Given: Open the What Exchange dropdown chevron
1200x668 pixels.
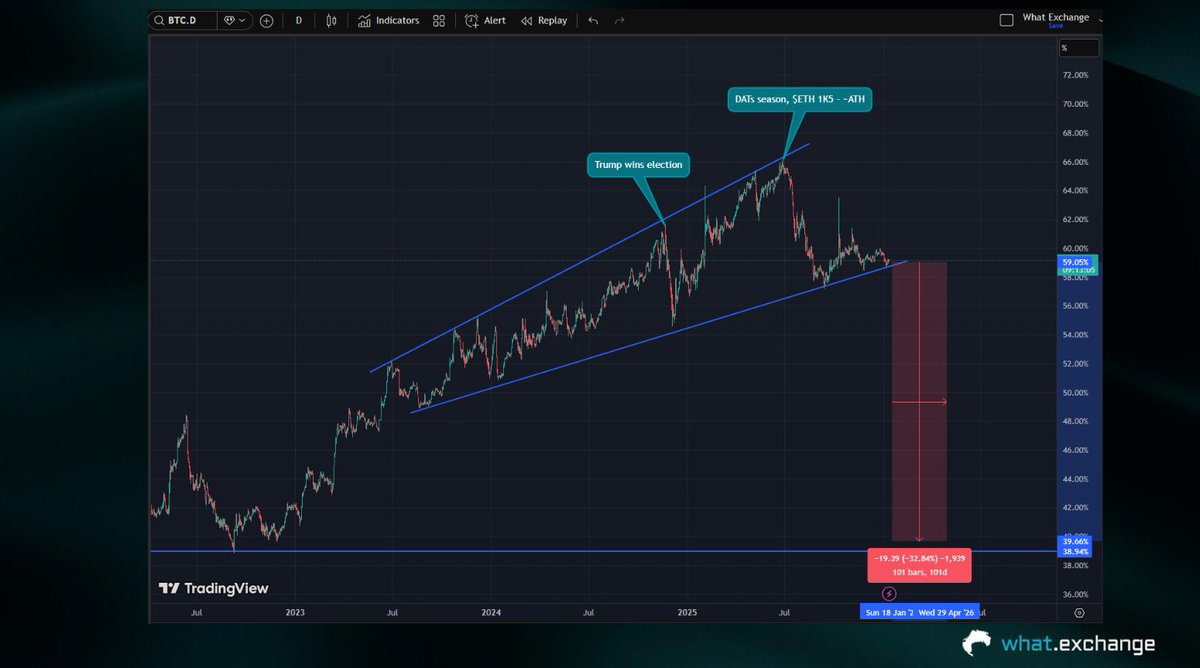Looking at the screenshot, I should coord(1100,19).
